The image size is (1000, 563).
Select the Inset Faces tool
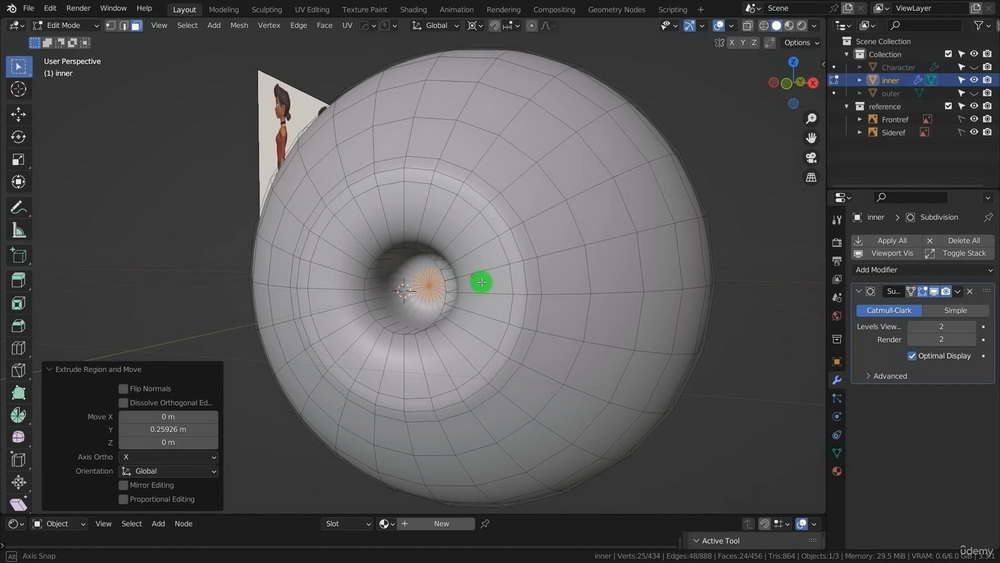18,303
